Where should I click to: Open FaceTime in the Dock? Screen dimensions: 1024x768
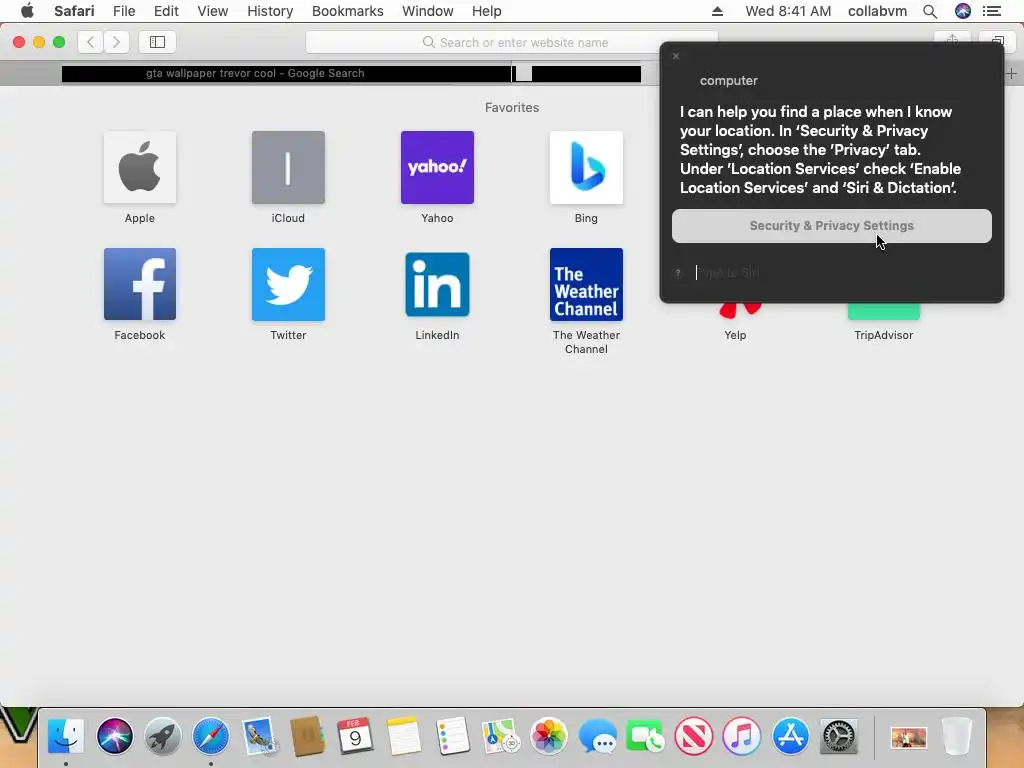[645, 735]
